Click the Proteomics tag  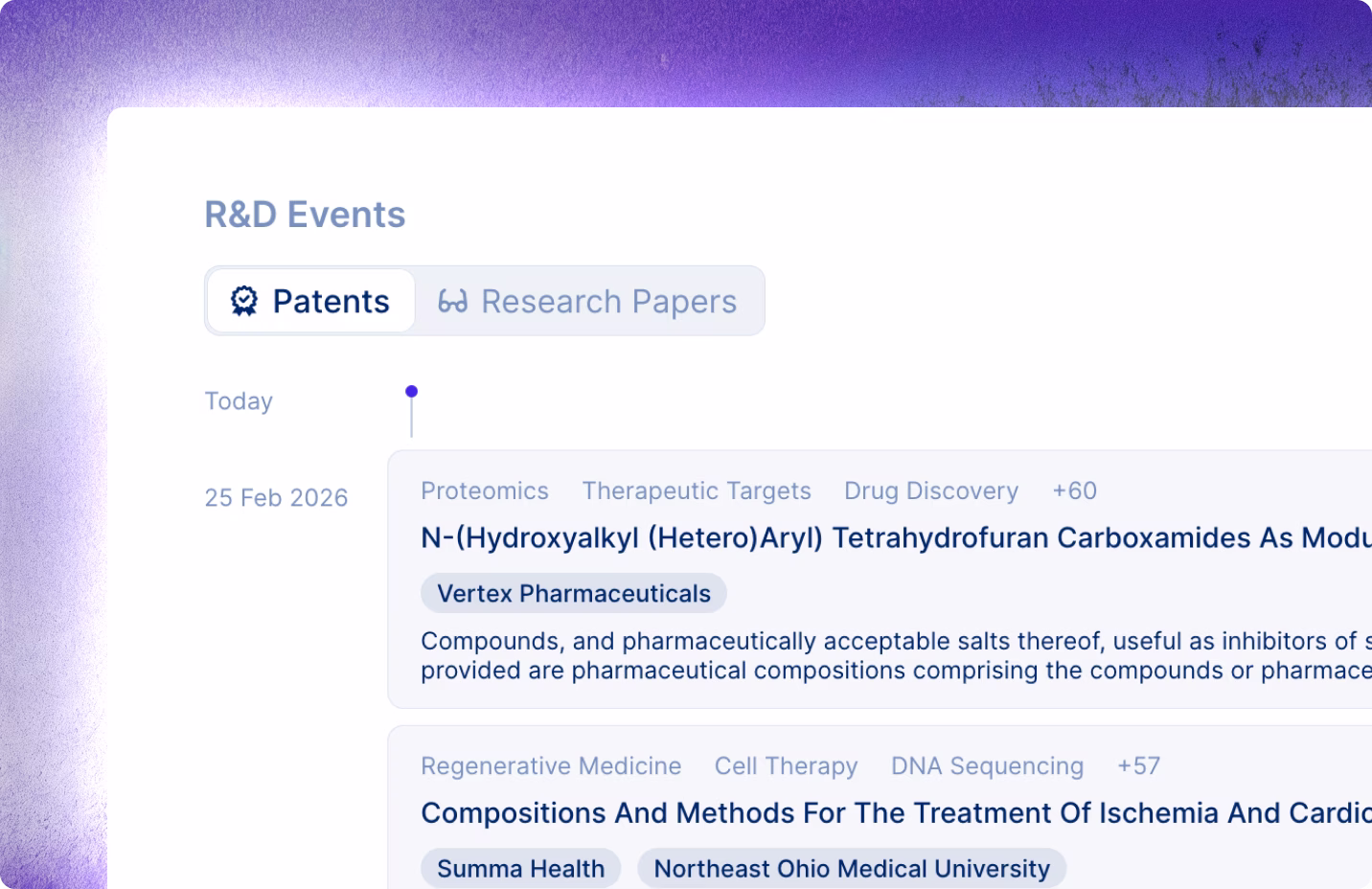(x=485, y=490)
